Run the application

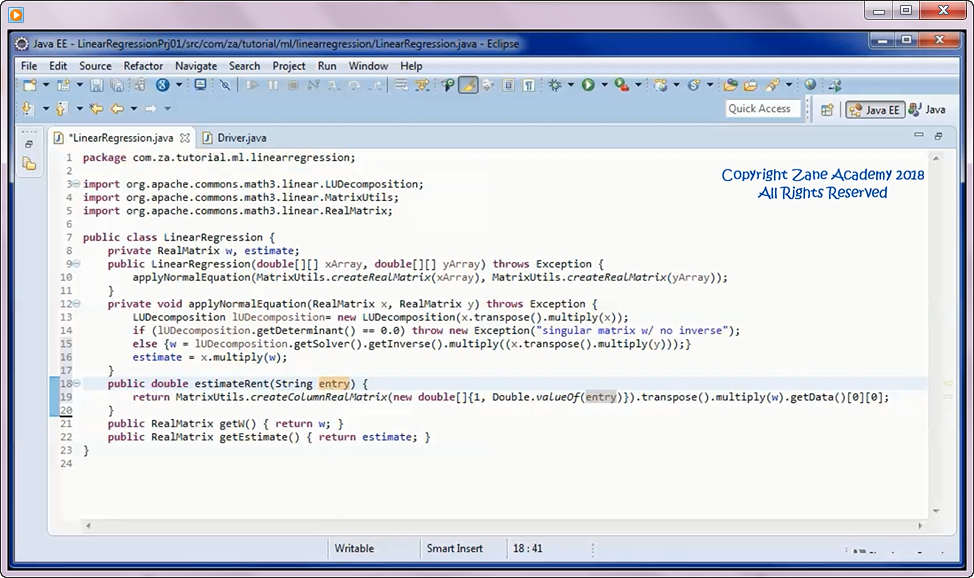tap(589, 84)
